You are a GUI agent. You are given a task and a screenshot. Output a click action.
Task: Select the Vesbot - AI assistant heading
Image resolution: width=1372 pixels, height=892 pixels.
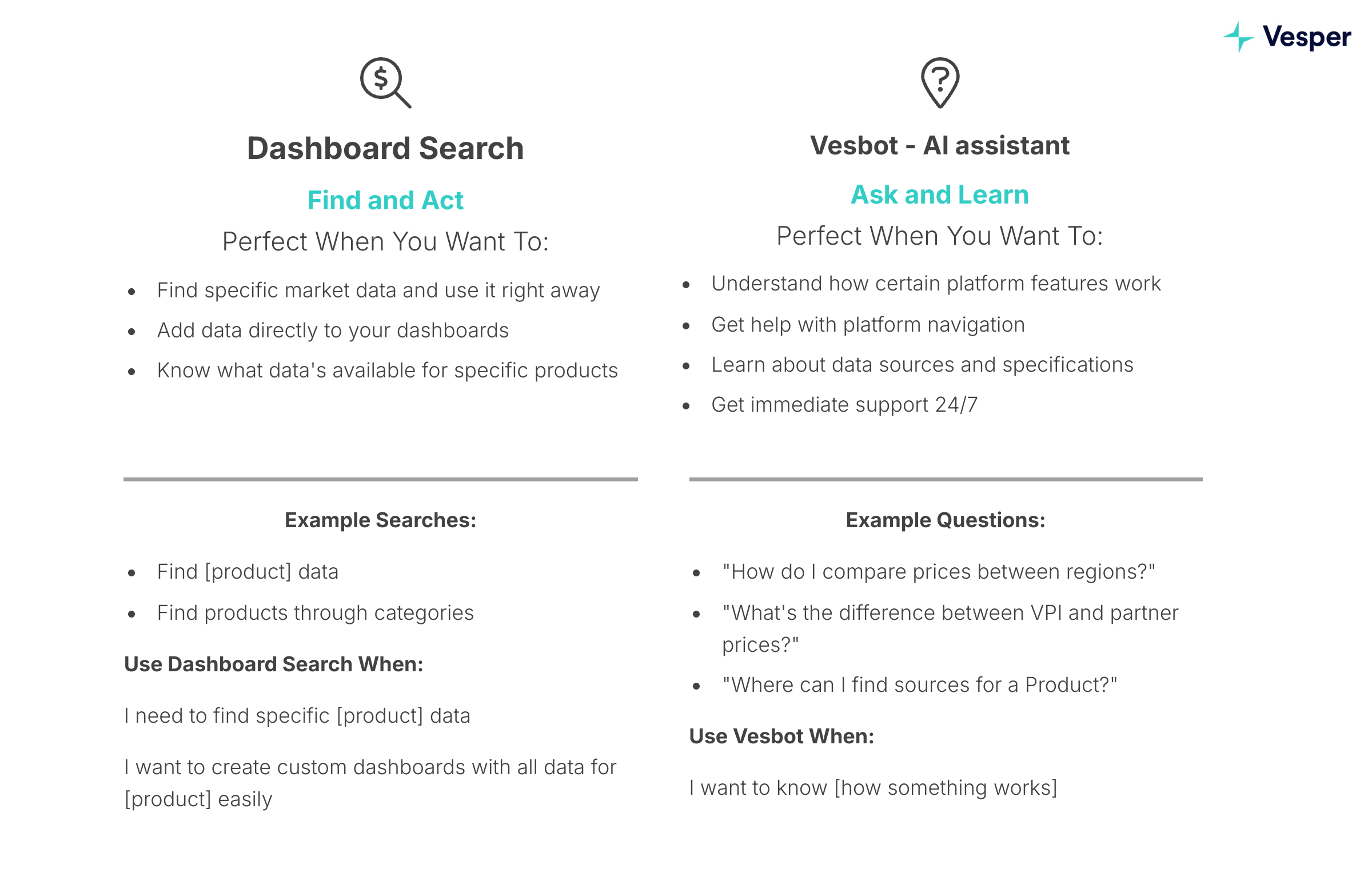pos(940,145)
